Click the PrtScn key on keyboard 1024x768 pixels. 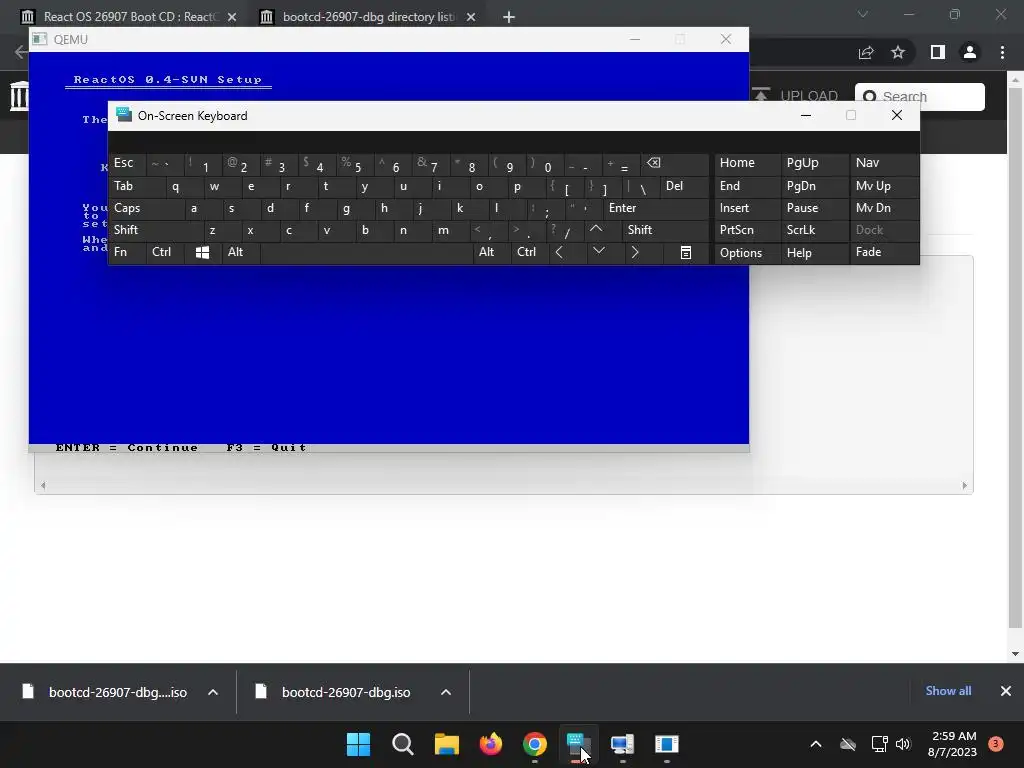pos(748,230)
